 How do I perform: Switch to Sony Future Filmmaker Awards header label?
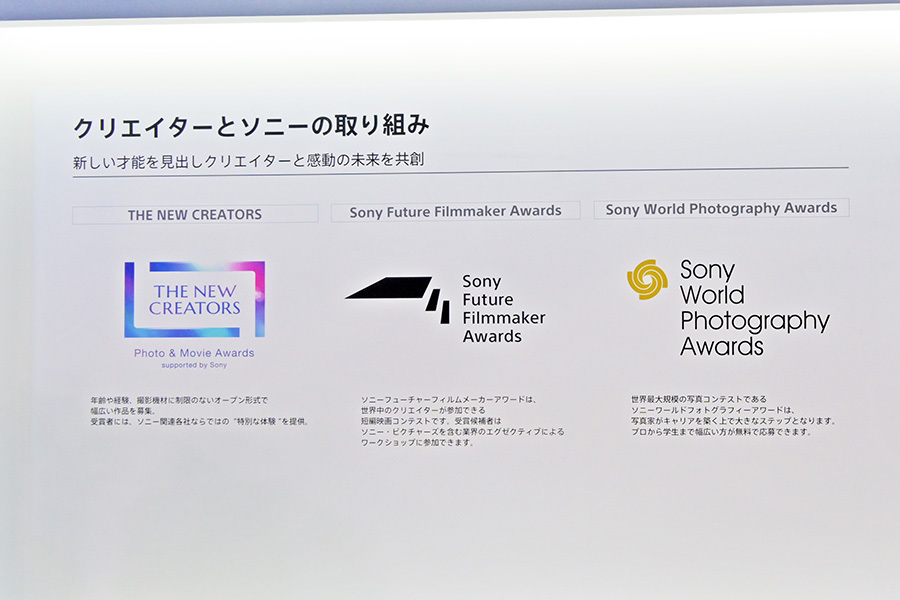pyautogui.click(x=455, y=211)
